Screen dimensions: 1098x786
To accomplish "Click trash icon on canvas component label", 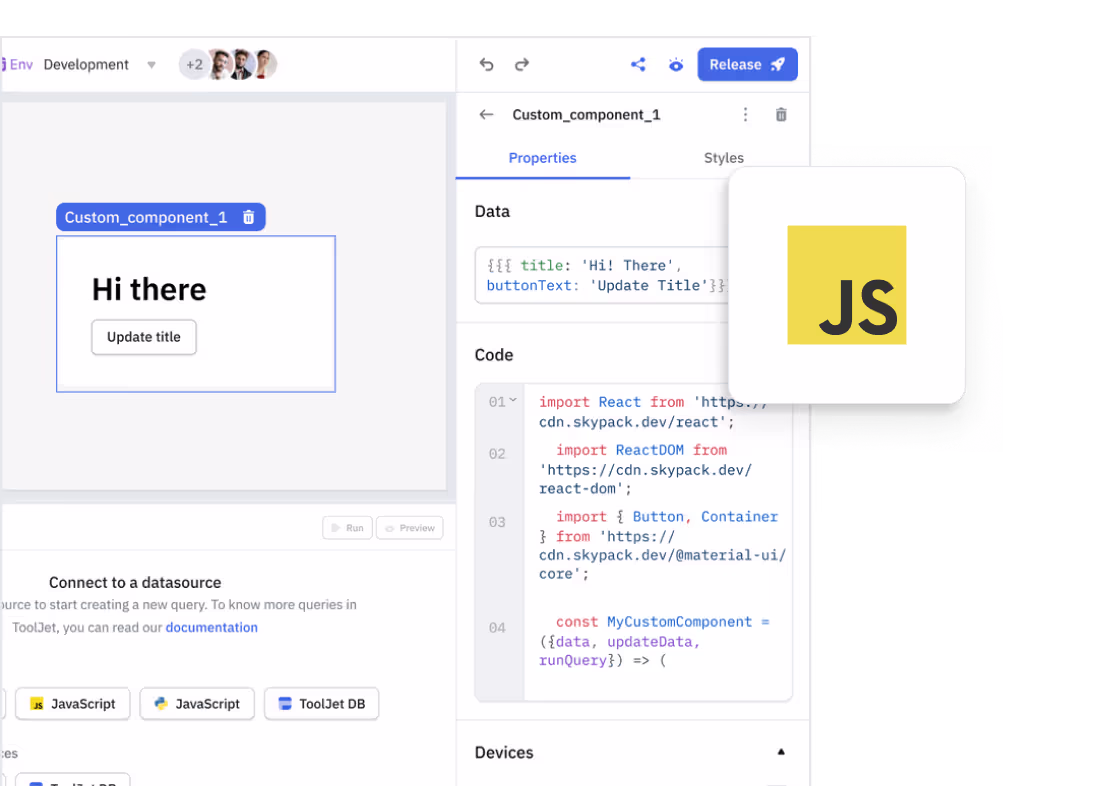I will point(249,217).
